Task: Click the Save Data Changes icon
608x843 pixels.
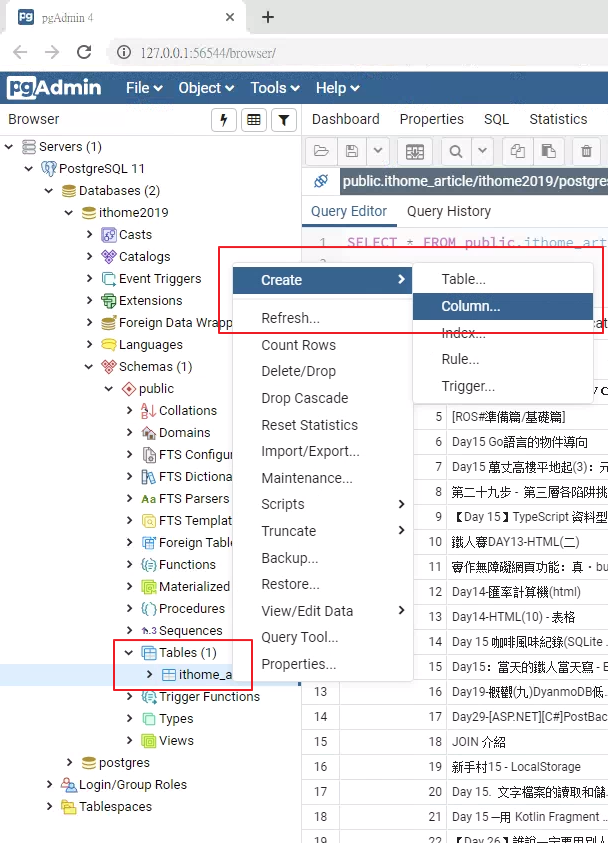Action: click(414, 152)
